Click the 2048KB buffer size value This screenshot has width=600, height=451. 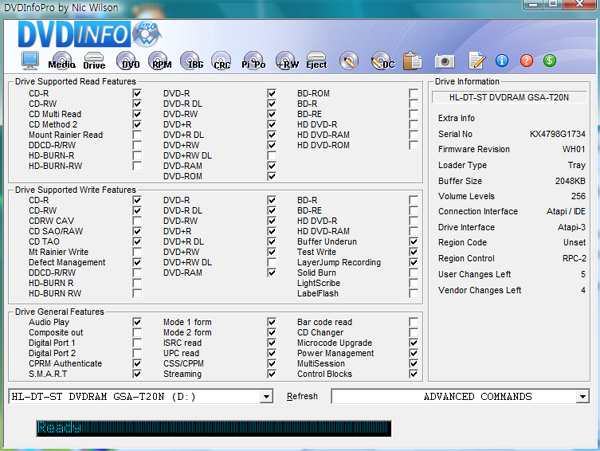pyautogui.click(x=570, y=181)
